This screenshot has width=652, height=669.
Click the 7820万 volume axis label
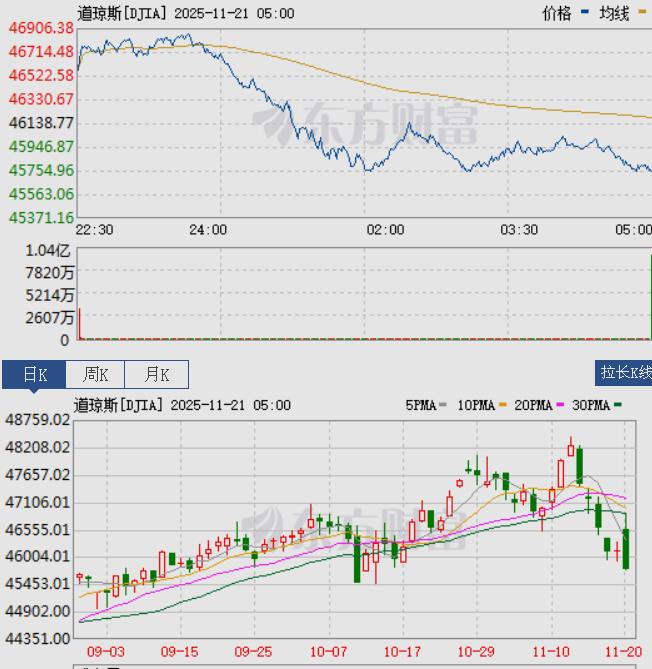coord(49,273)
